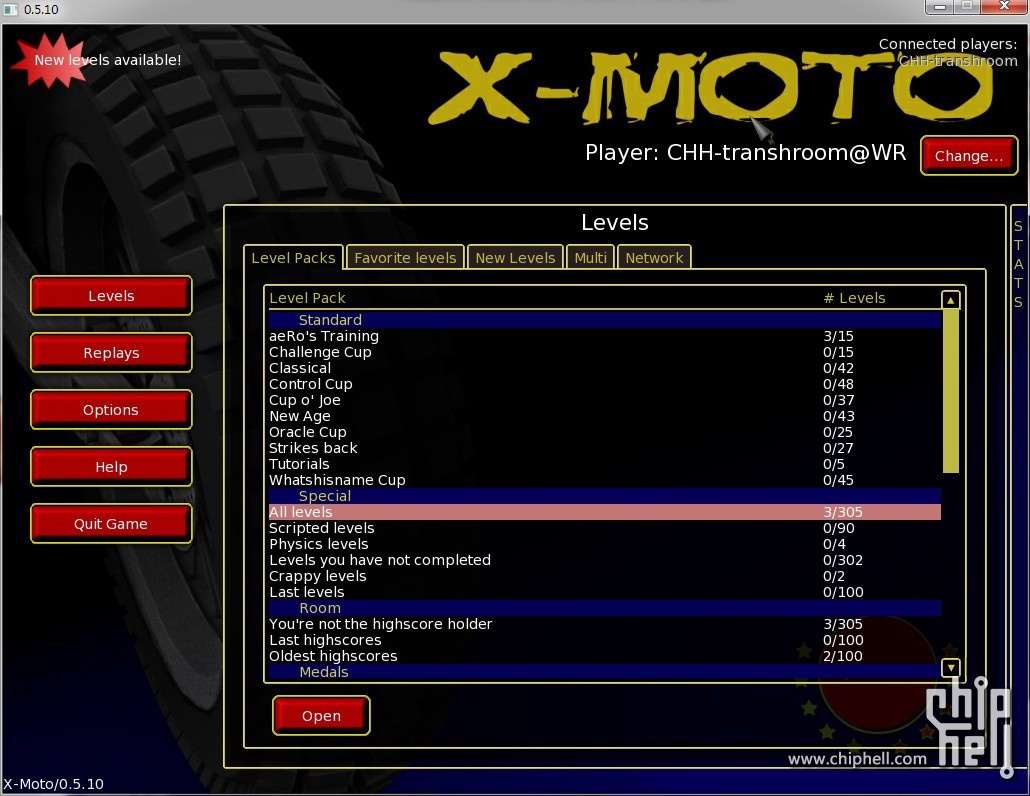Image resolution: width=1030 pixels, height=796 pixels.
Task: Select the New Age pack
Action: click(x=604, y=416)
